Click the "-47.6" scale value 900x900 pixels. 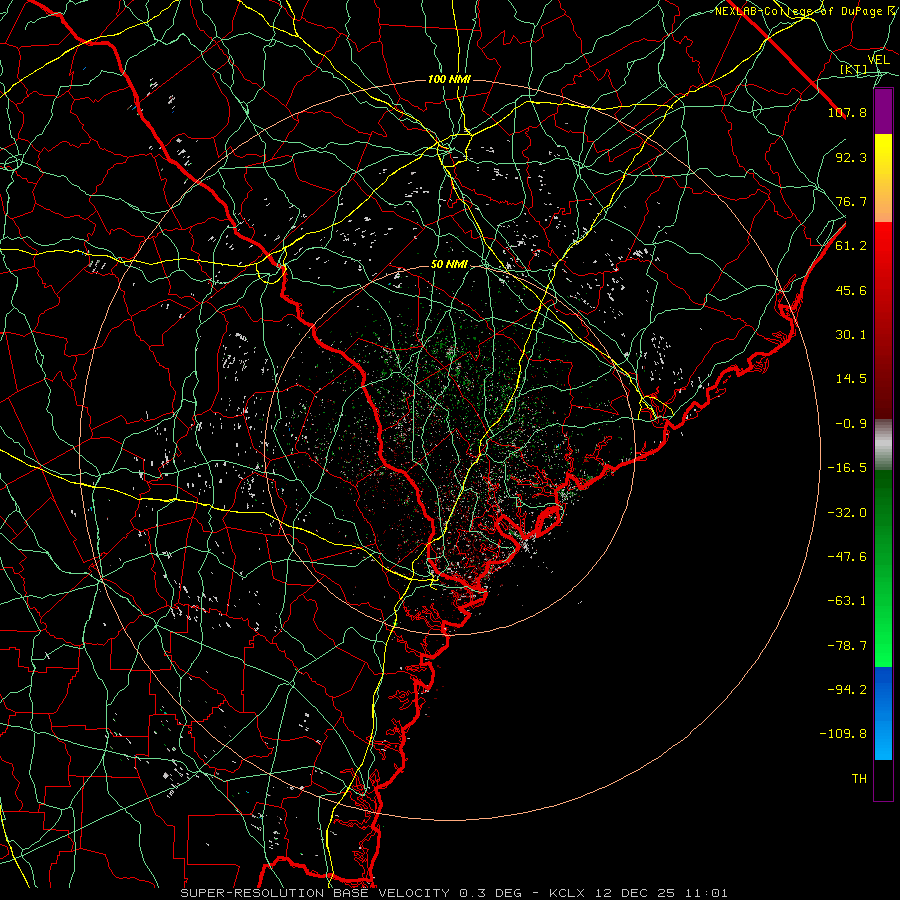[847, 557]
